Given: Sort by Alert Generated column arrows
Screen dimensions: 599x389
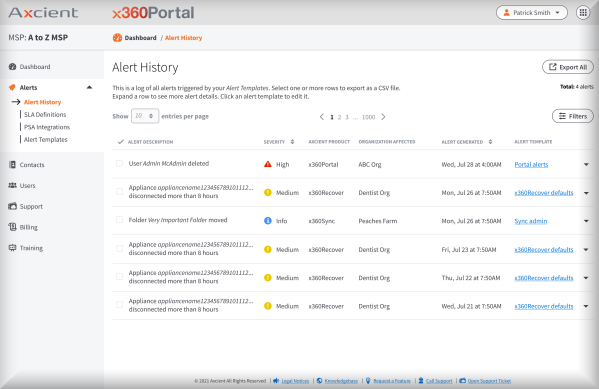Looking at the screenshot, I should [490, 142].
